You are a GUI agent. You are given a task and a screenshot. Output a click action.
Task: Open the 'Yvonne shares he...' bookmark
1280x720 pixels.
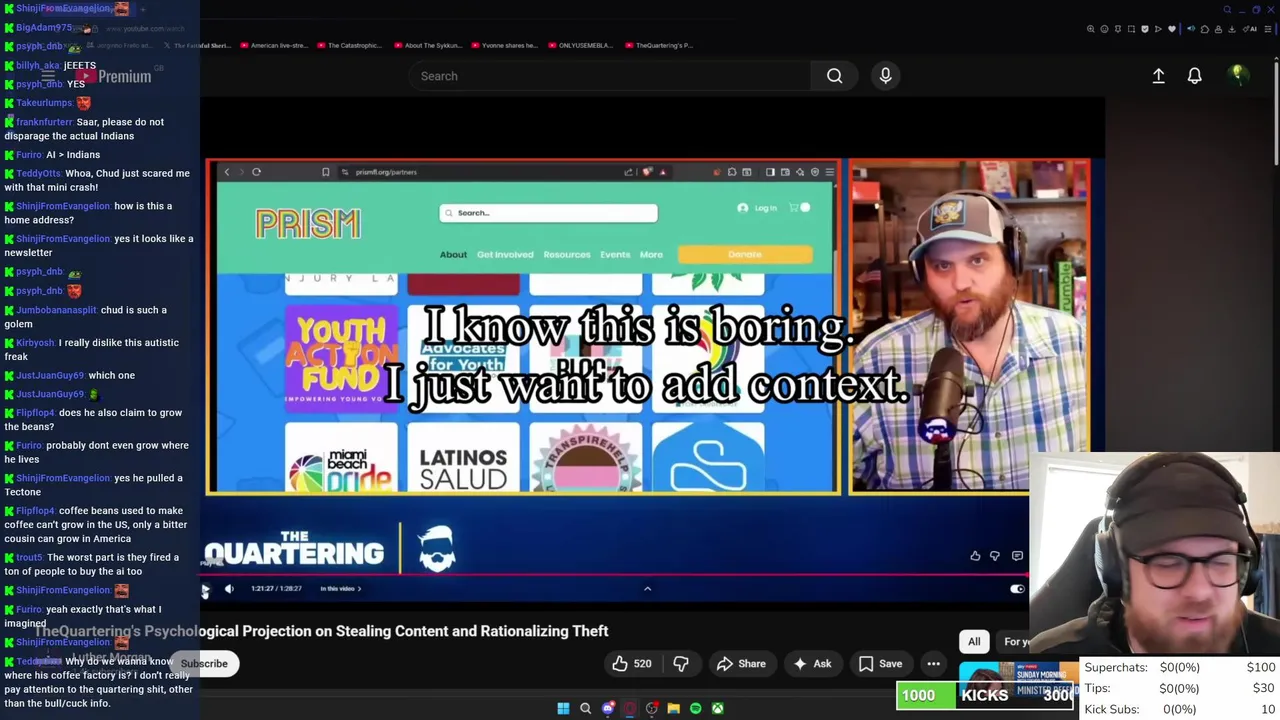click(503, 45)
